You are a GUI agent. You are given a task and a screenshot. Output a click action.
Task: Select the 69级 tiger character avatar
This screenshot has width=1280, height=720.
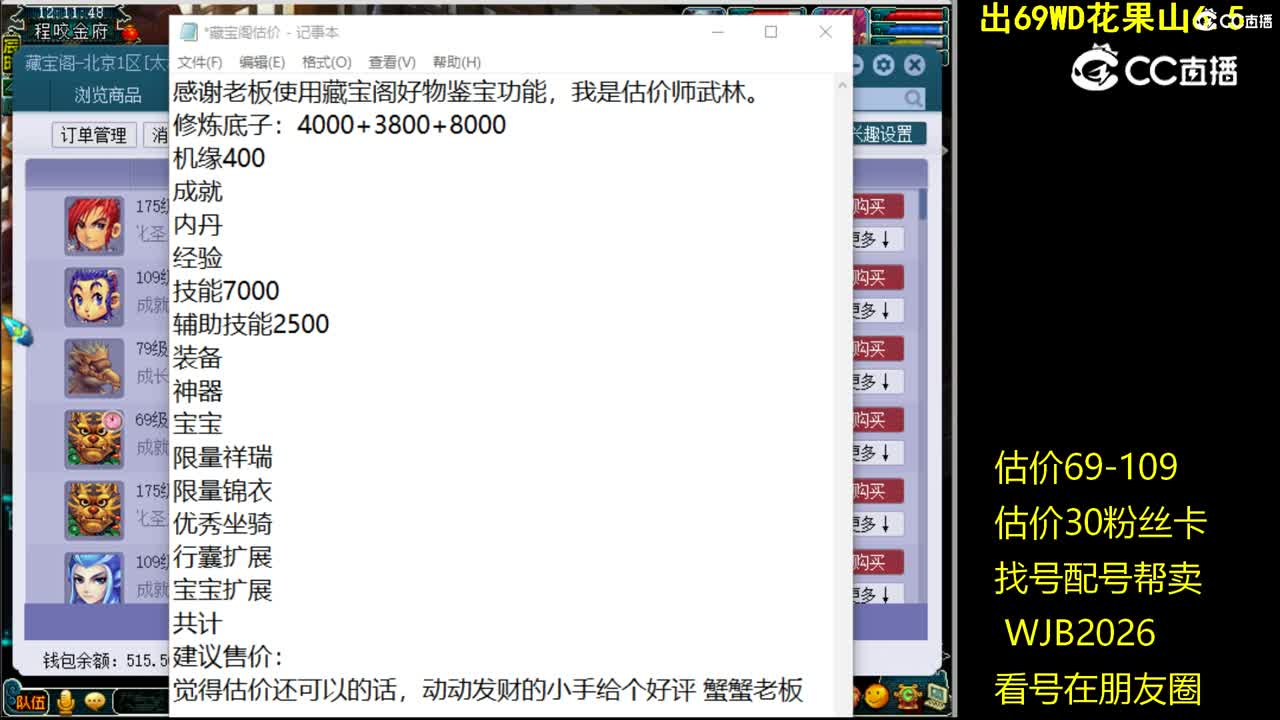pos(95,439)
